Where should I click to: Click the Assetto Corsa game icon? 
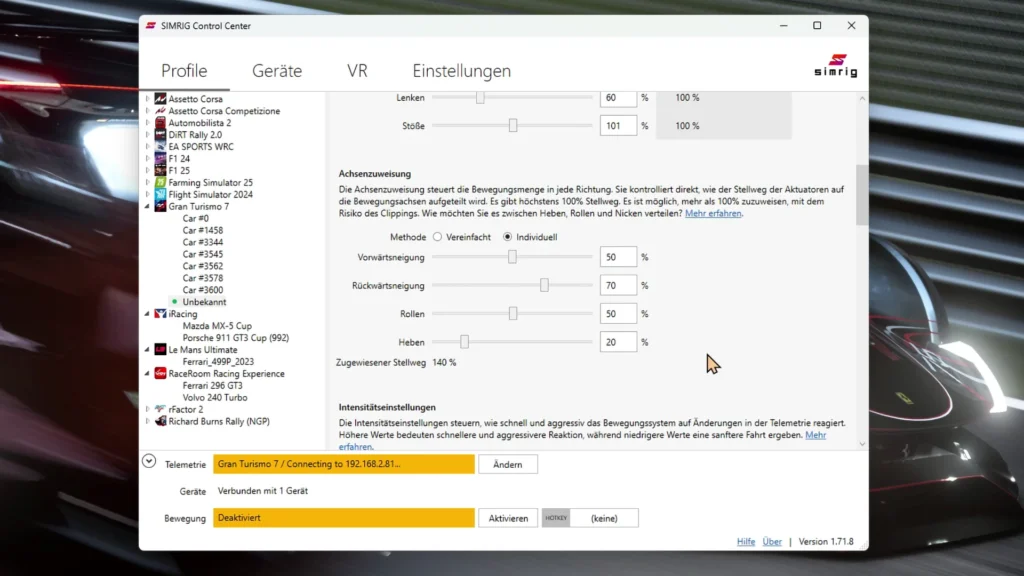(160, 99)
